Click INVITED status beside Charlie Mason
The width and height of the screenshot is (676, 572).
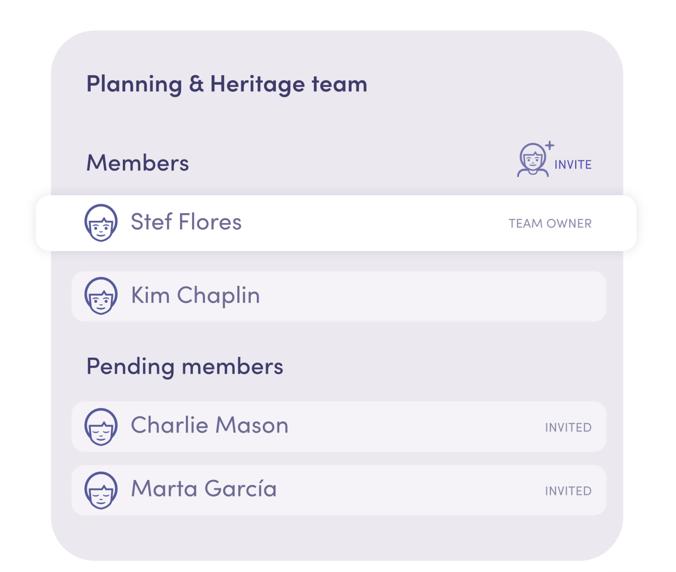(568, 427)
